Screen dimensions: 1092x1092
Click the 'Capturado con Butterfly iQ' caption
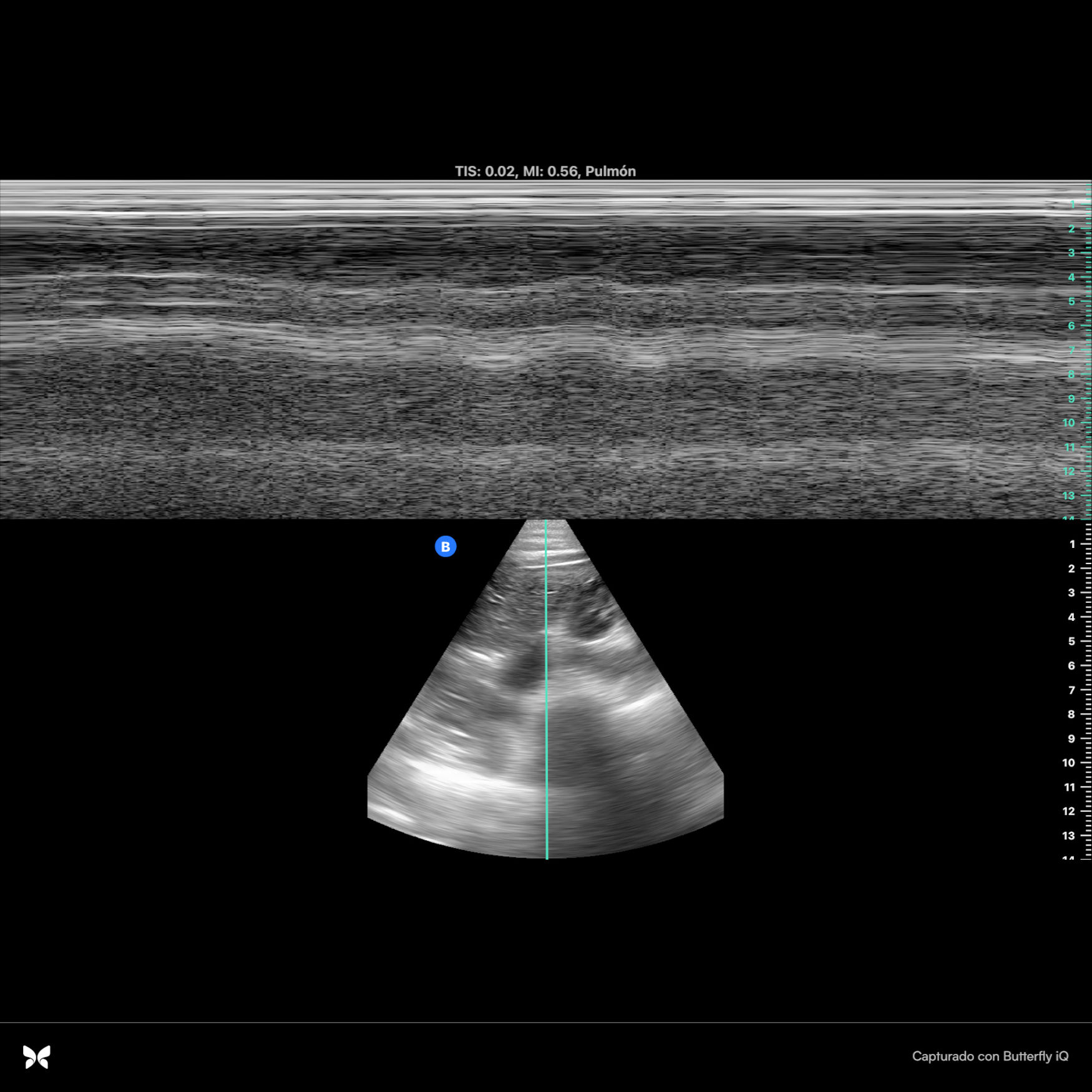(990, 1056)
